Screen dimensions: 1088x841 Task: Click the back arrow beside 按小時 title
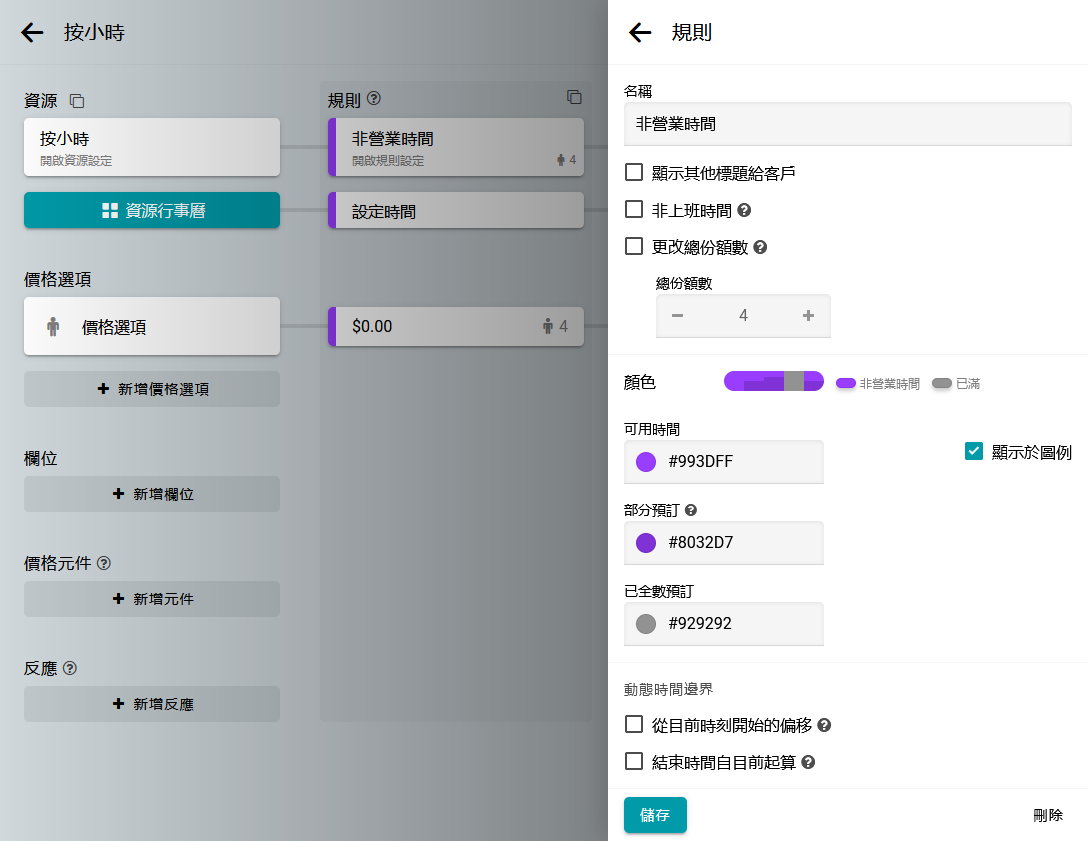[x=33, y=33]
